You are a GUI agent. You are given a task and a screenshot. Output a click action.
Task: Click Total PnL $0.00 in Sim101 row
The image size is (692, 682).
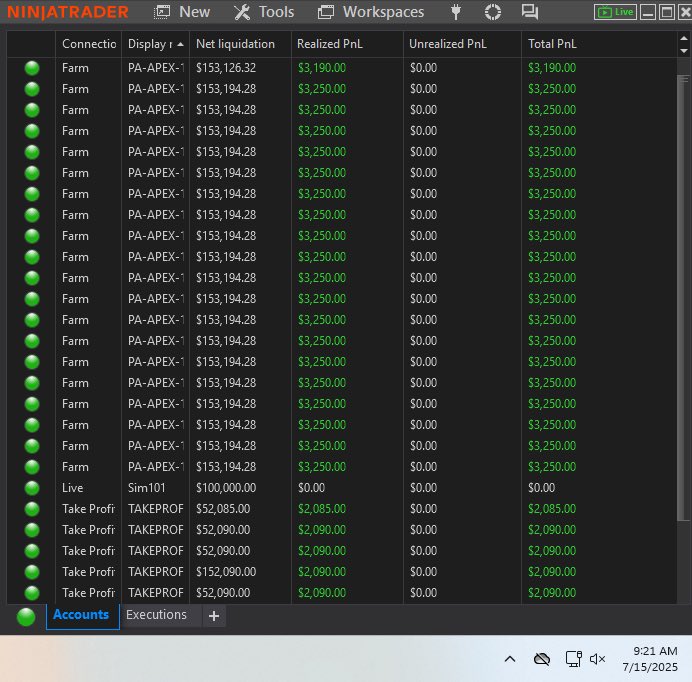pyautogui.click(x=542, y=488)
